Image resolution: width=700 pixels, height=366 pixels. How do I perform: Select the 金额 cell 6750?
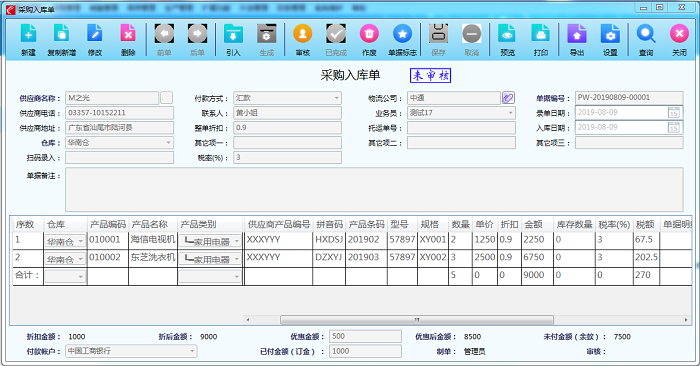[538, 259]
